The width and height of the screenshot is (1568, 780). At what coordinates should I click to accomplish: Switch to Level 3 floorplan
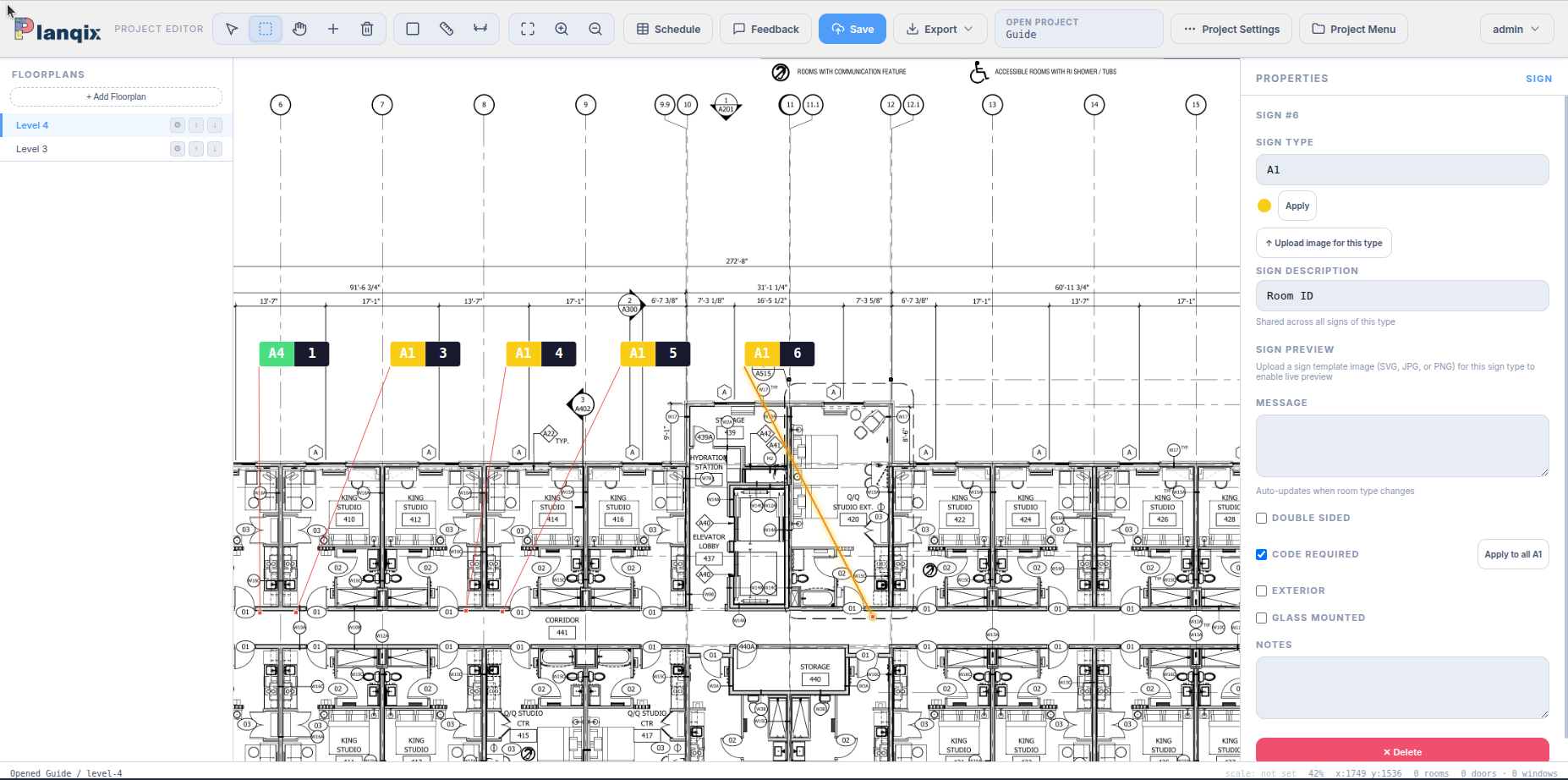[x=116, y=149]
